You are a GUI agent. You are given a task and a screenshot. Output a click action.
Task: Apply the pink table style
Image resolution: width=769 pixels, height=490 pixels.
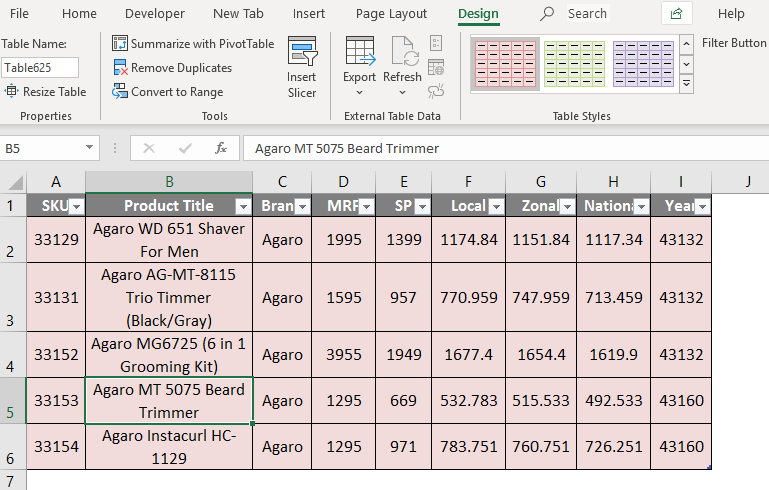pos(504,66)
